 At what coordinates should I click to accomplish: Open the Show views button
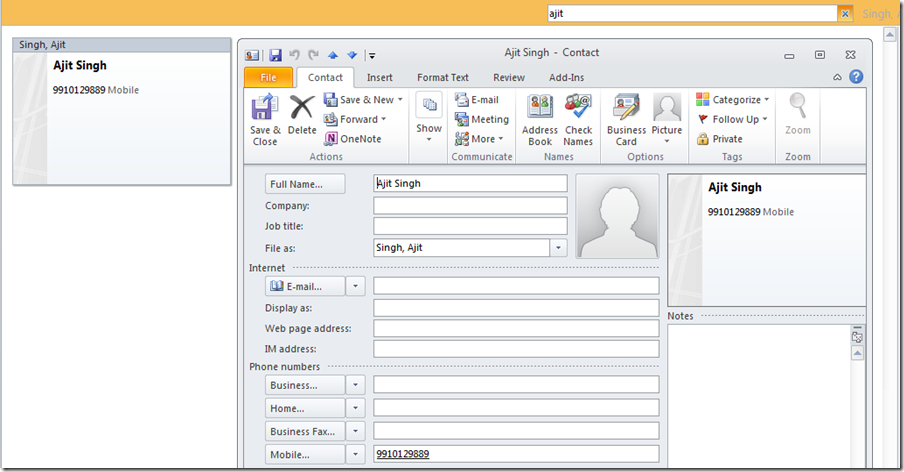(x=429, y=118)
